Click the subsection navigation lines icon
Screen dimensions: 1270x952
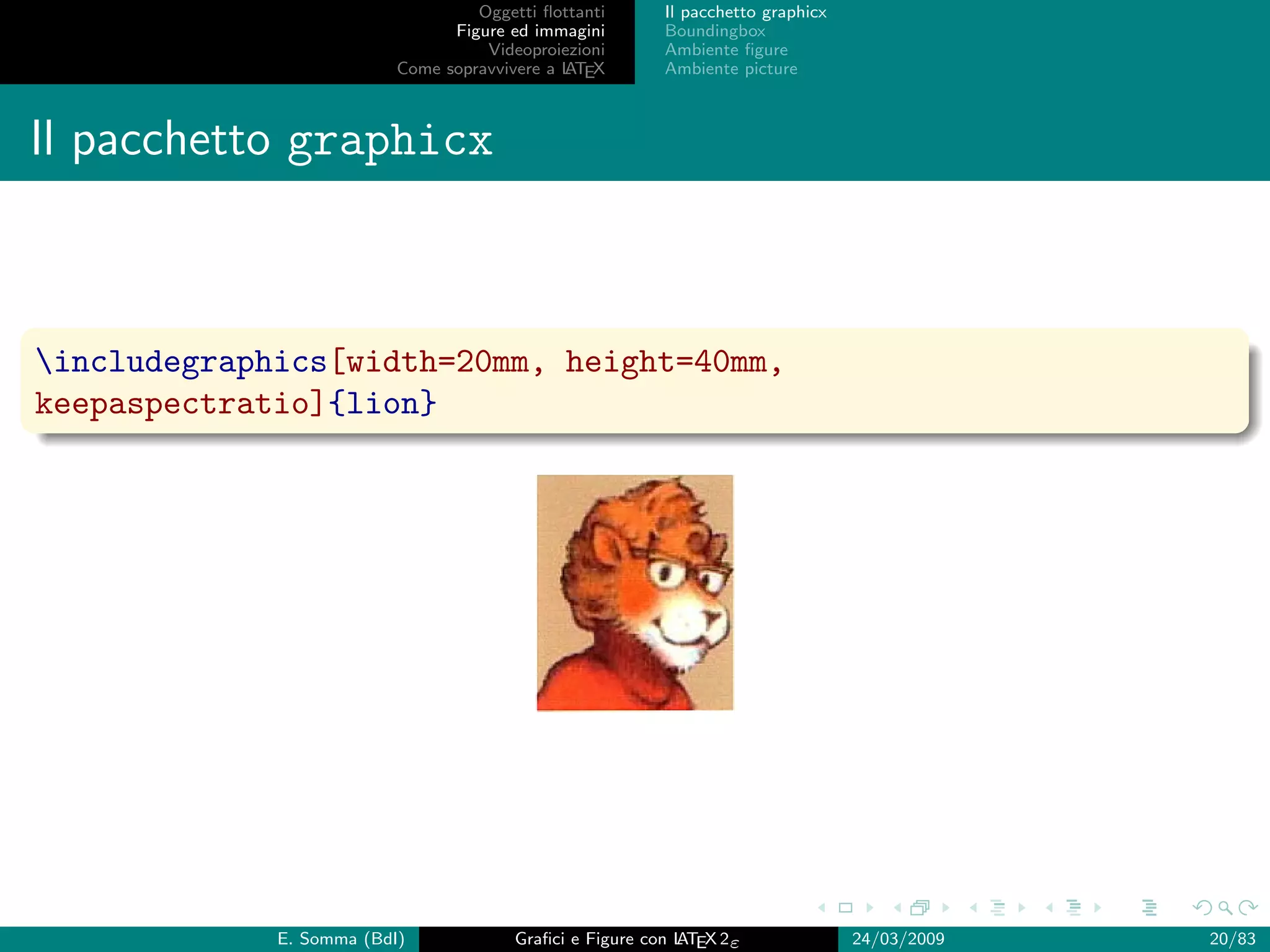[997, 908]
